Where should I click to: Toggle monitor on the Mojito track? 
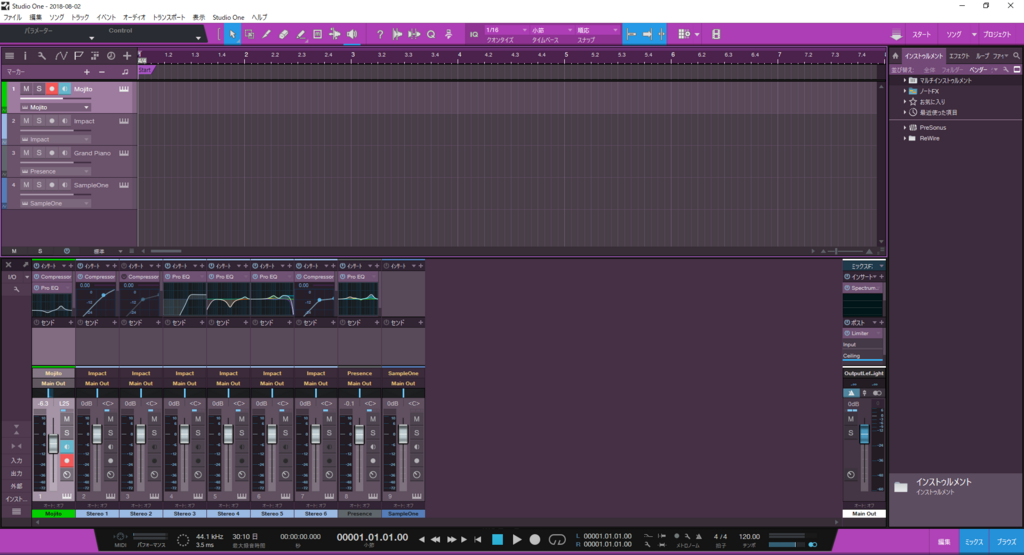click(65, 89)
